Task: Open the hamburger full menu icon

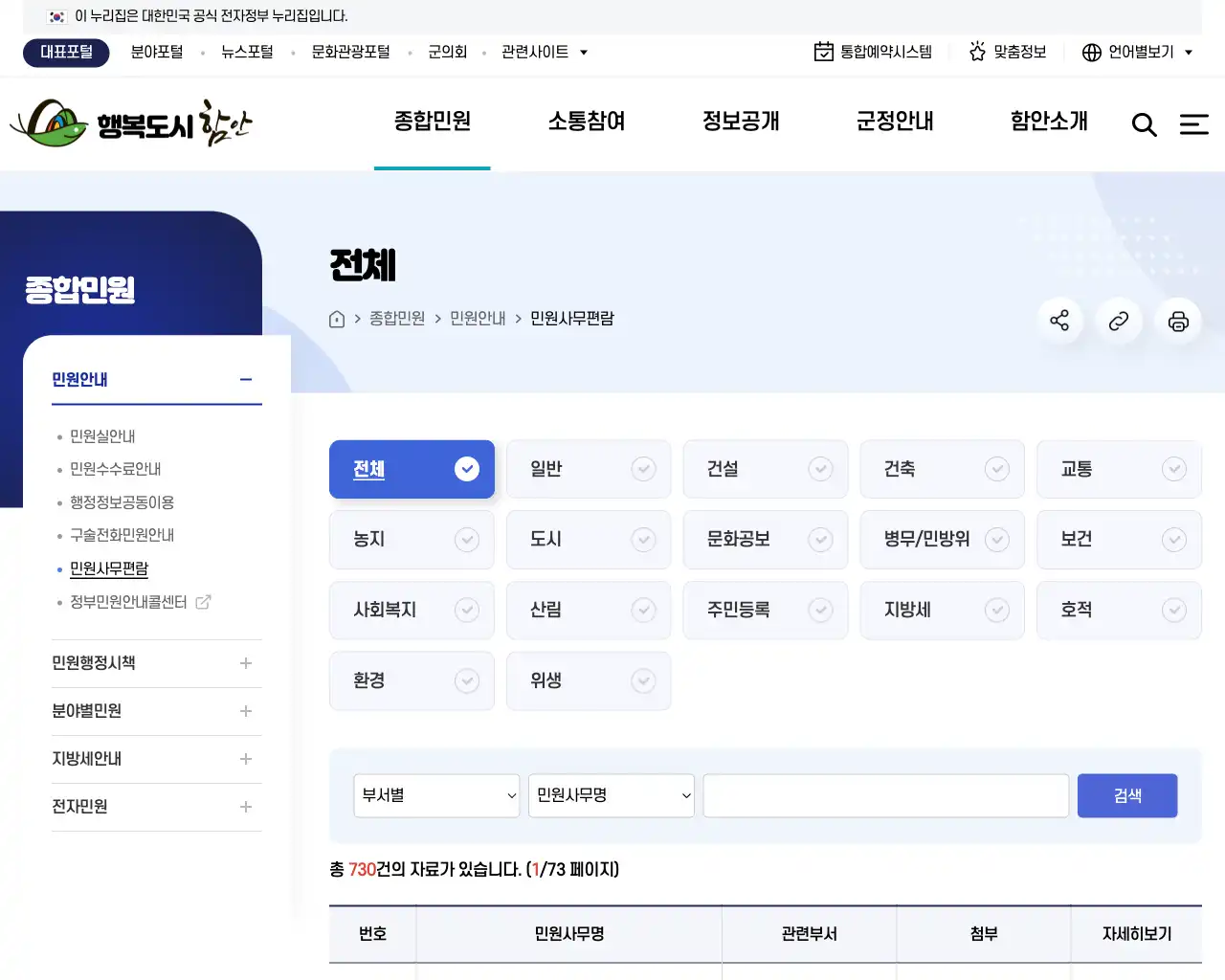Action: (x=1193, y=124)
